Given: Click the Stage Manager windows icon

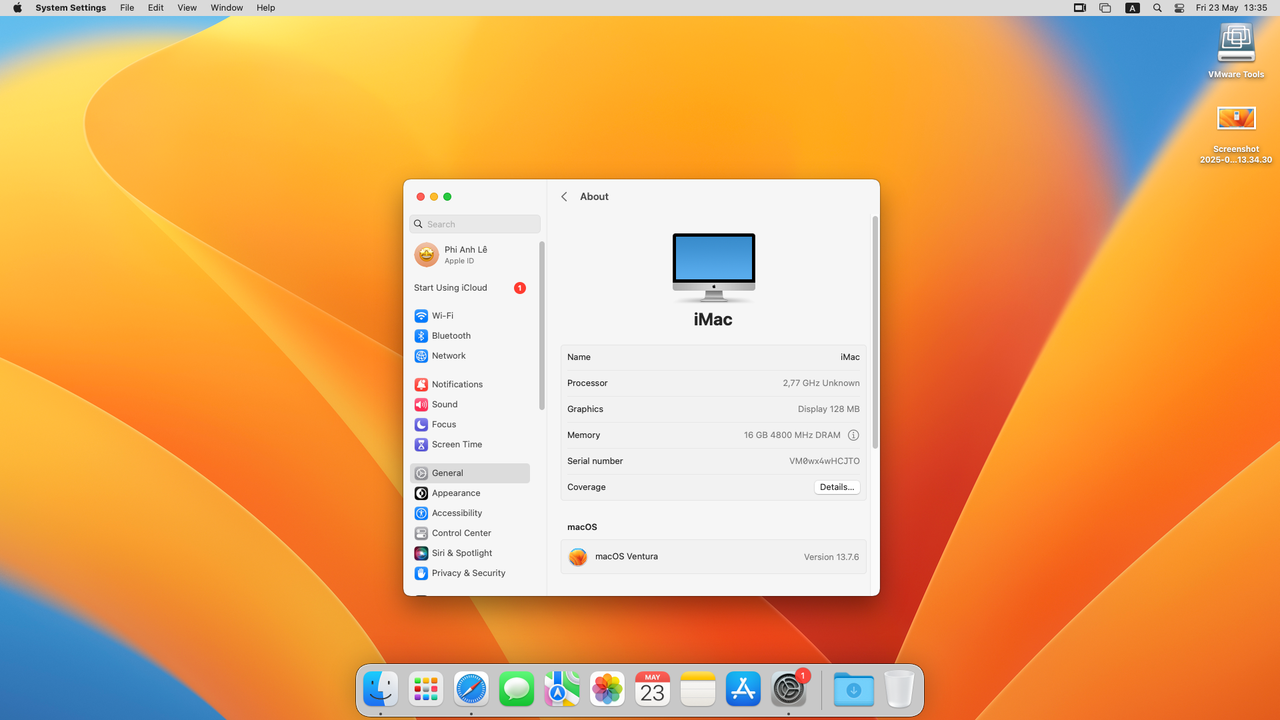Looking at the screenshot, I should [x=1105, y=8].
